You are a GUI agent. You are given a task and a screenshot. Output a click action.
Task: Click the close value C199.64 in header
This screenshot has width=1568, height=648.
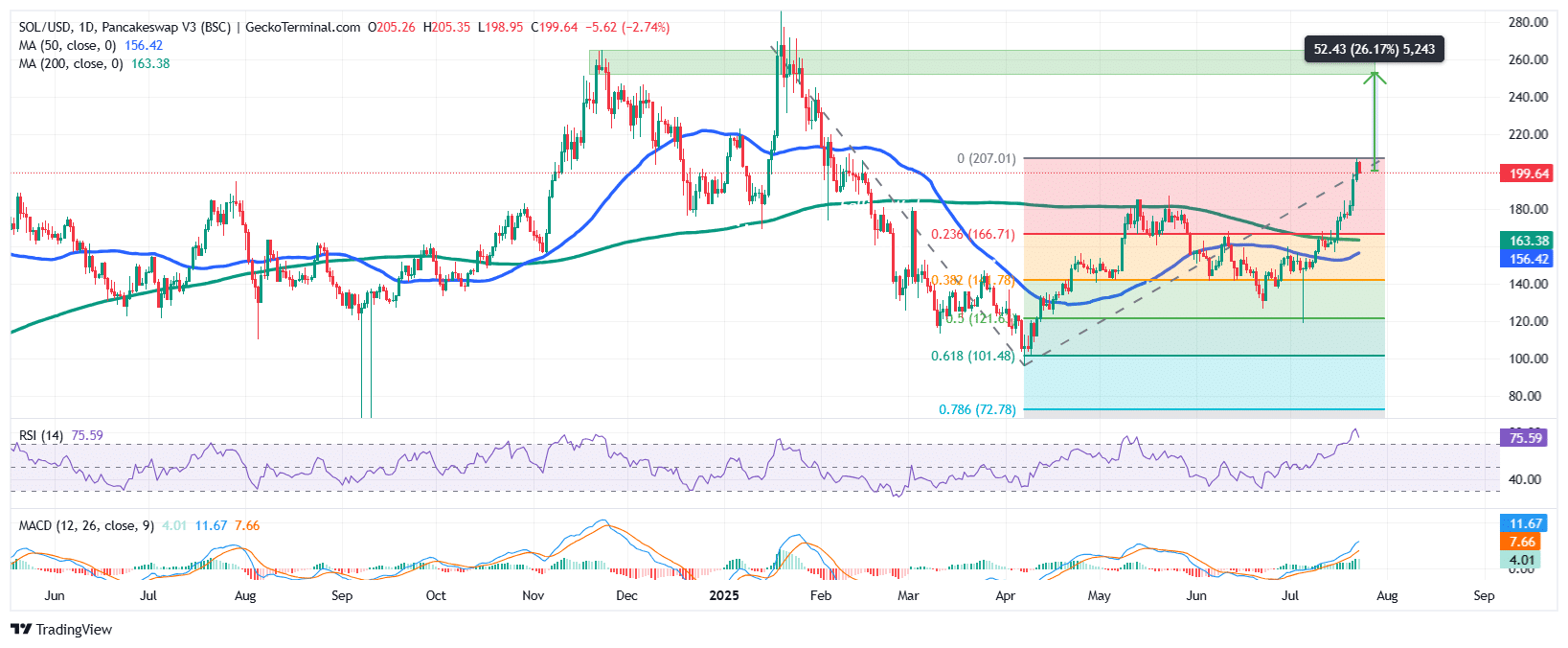point(554,27)
